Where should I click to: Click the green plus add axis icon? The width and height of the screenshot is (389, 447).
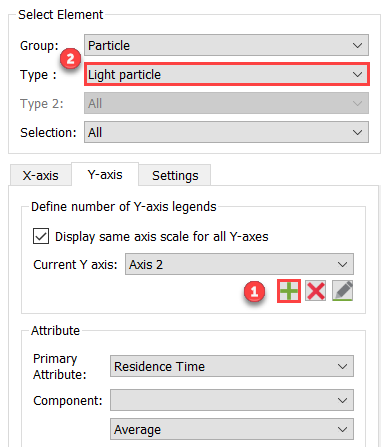[x=289, y=291]
